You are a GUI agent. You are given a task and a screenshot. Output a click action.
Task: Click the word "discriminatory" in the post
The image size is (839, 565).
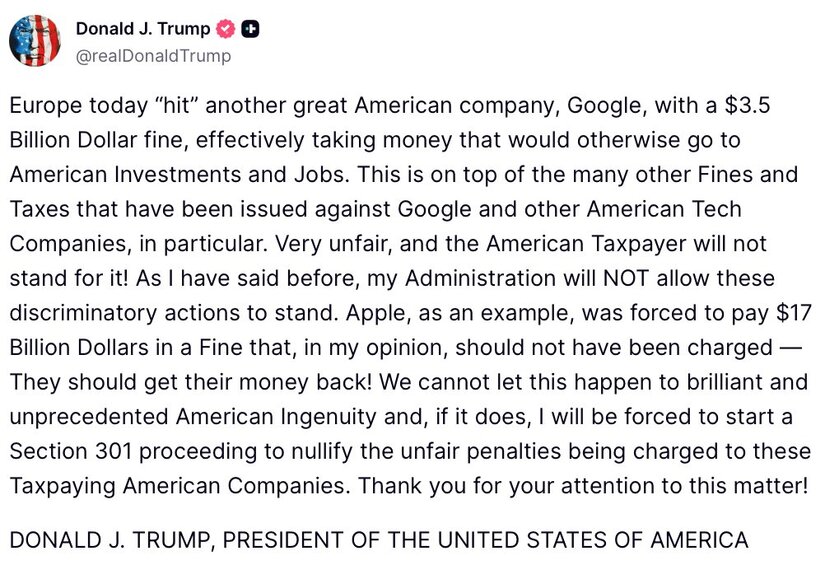(83, 314)
